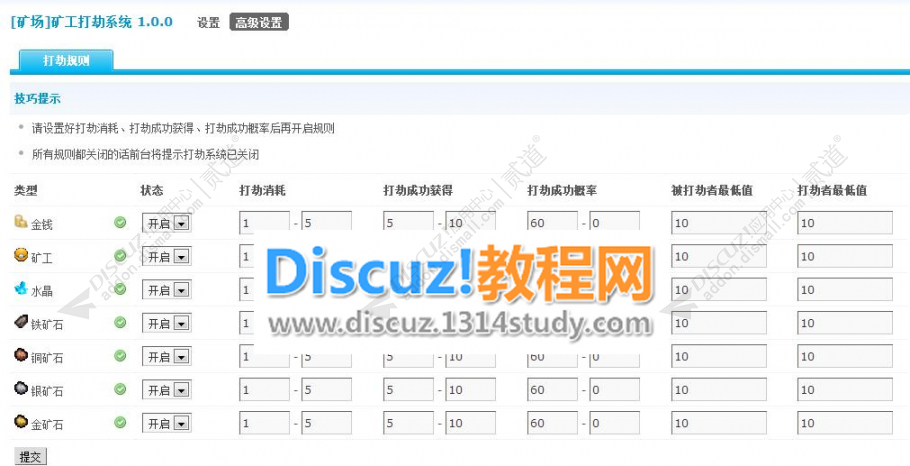
Task: Open the 状态 dropdown for 金矿石
Action: (167, 424)
